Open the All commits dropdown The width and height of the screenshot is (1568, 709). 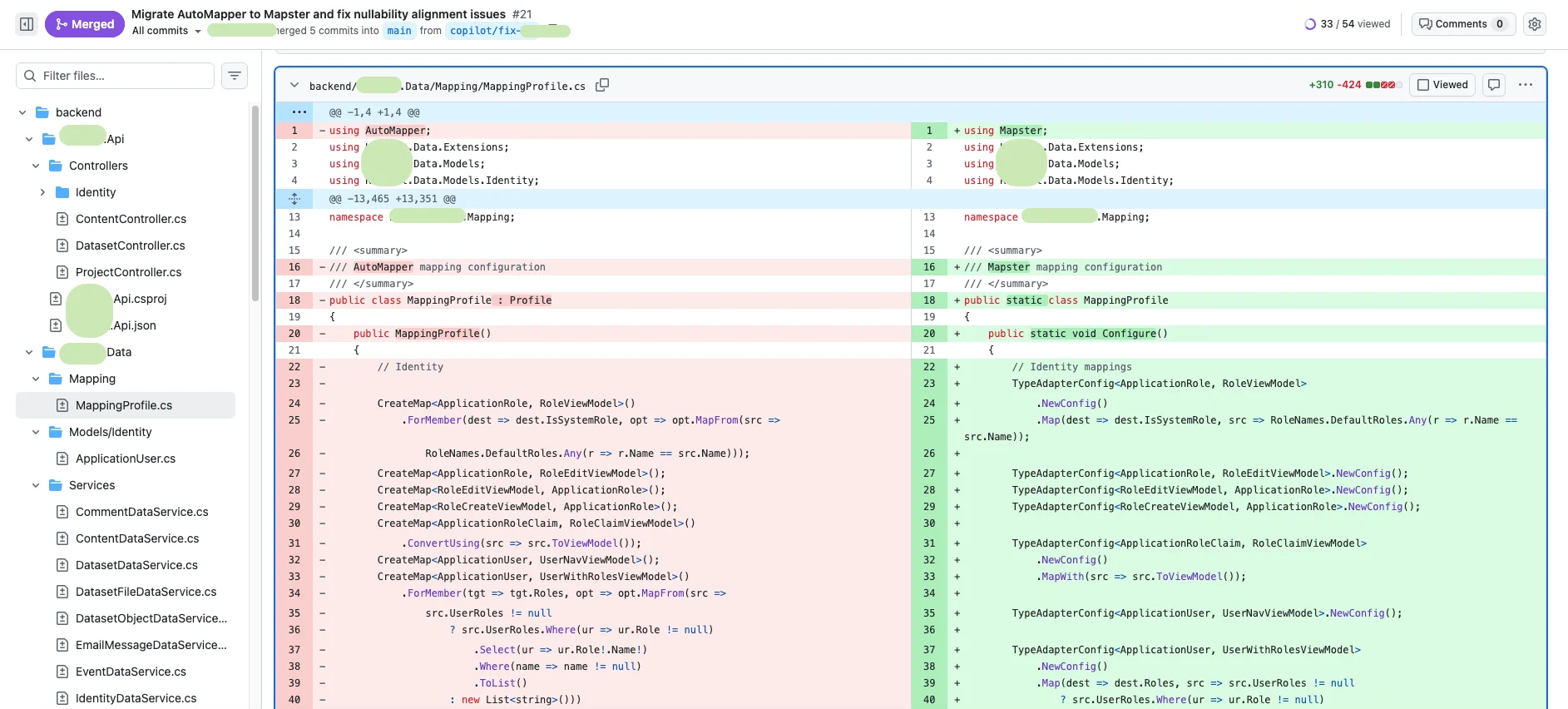click(166, 31)
